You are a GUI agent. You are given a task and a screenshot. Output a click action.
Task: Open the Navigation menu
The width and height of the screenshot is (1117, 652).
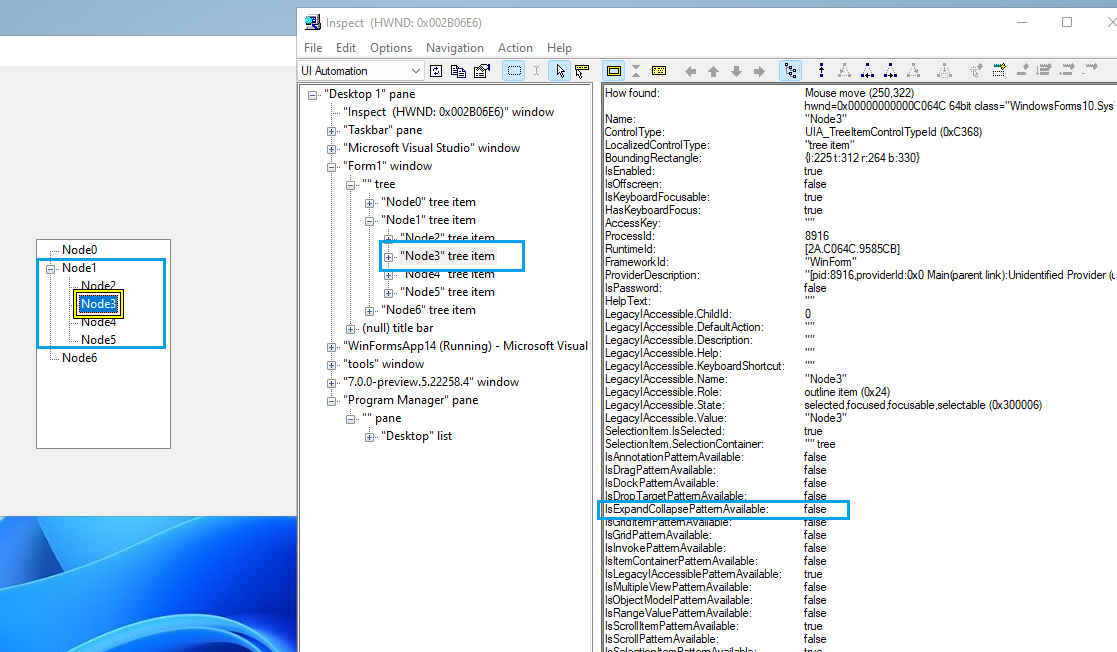455,48
